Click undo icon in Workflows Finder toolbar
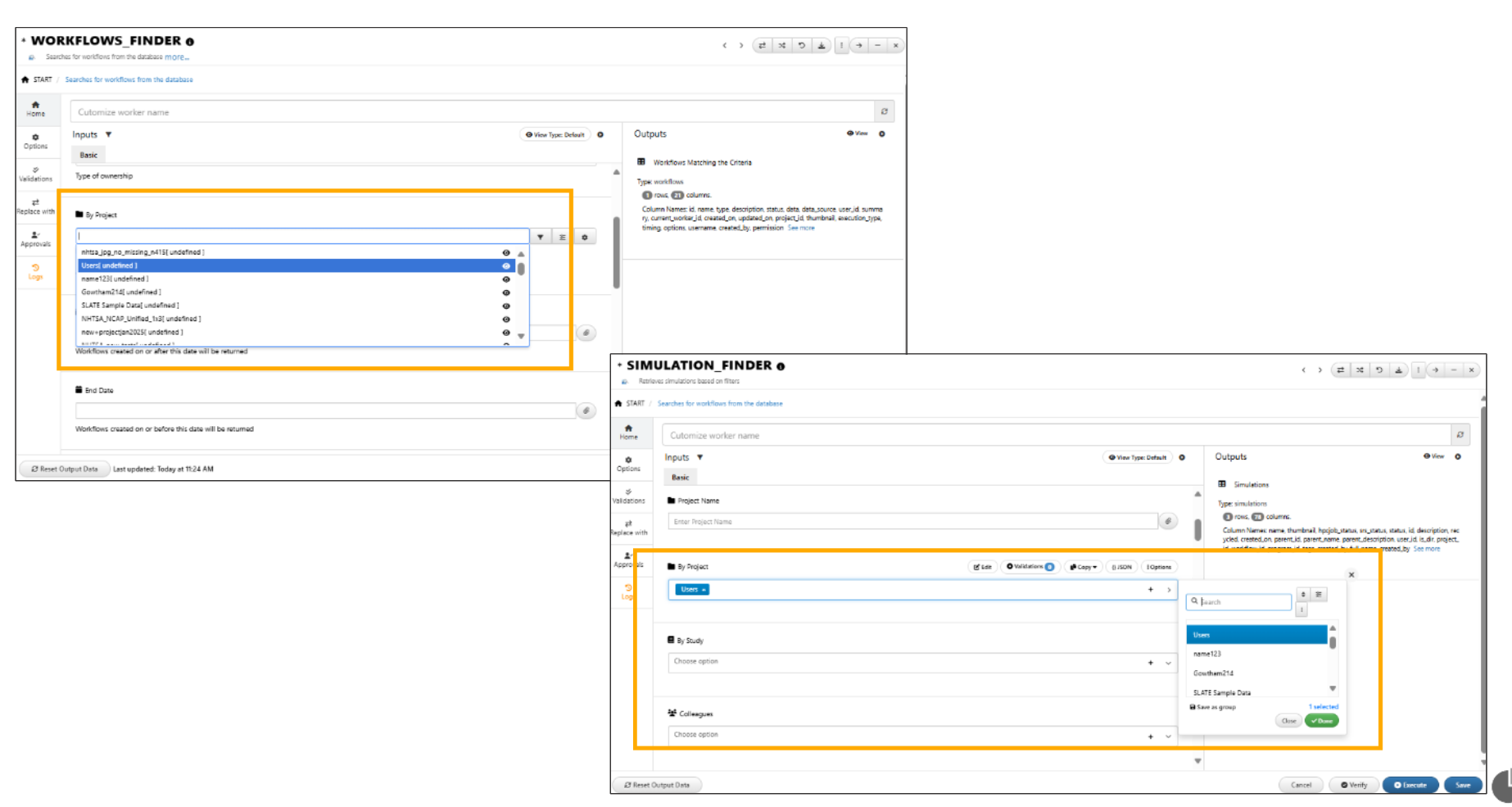 tap(802, 45)
